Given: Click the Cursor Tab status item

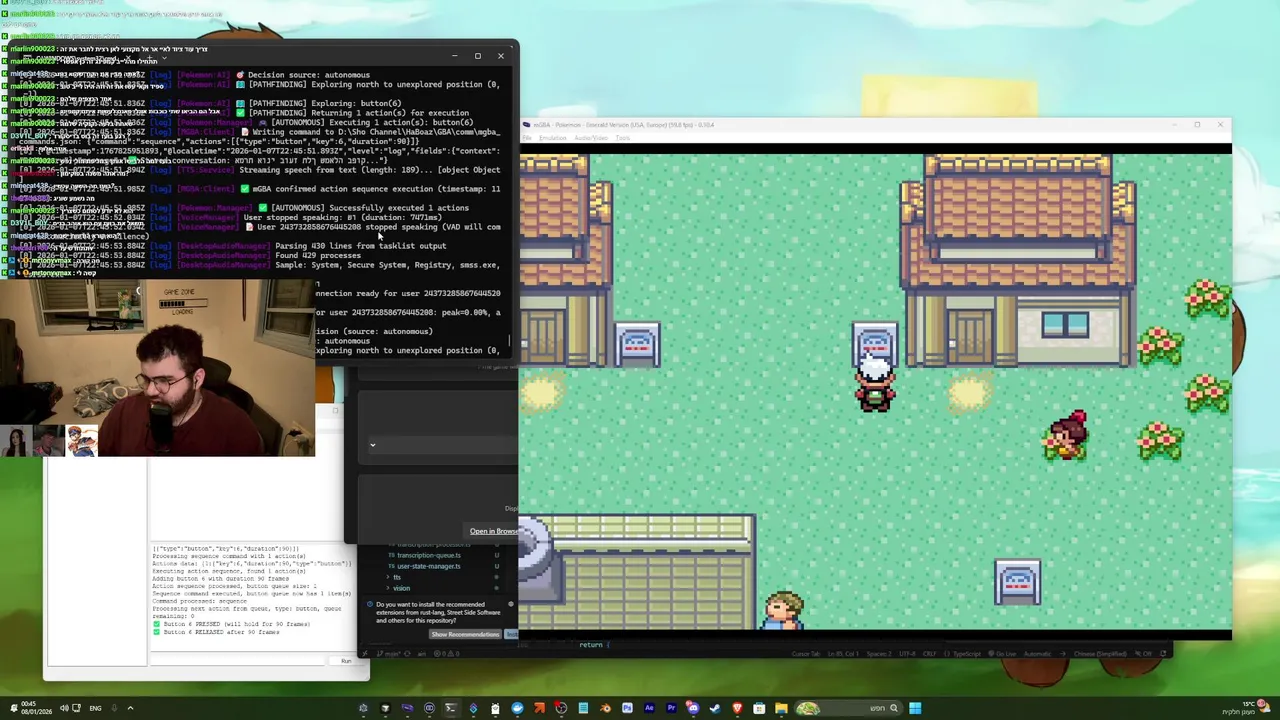Looking at the screenshot, I should click(806, 653).
